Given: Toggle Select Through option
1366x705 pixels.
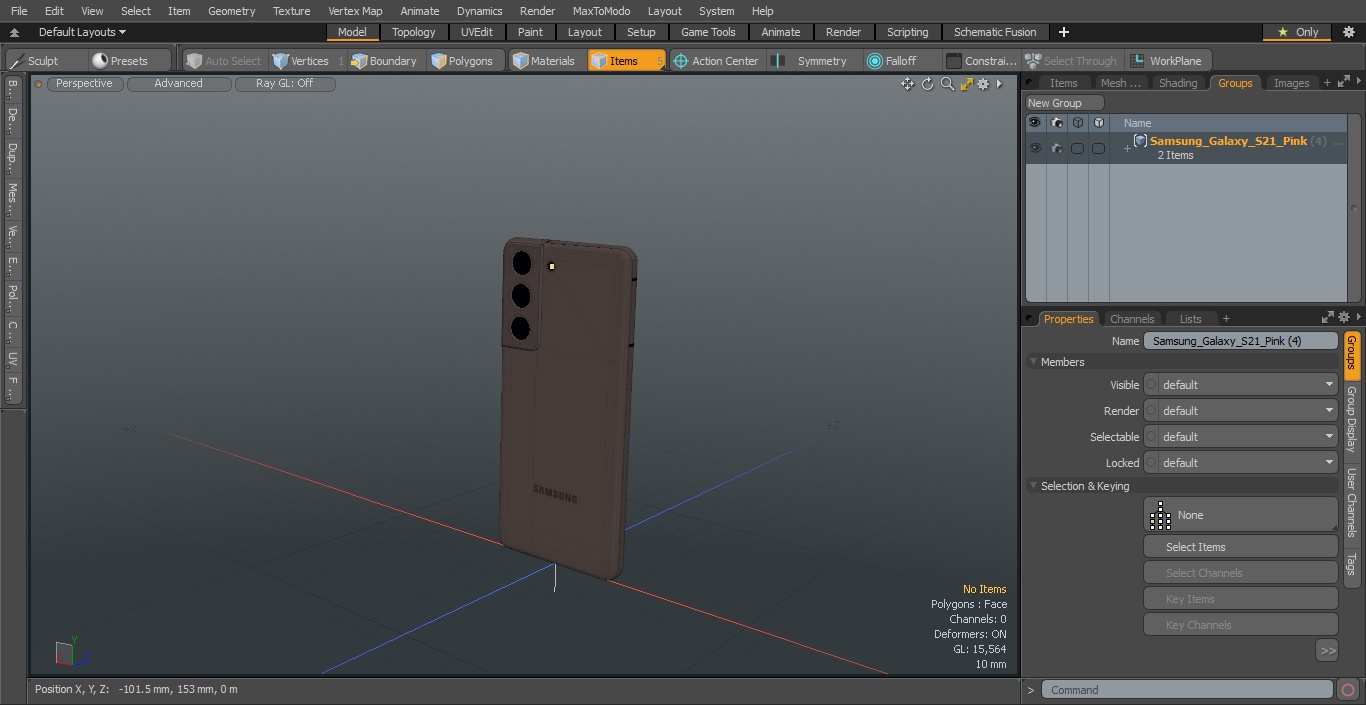Looking at the screenshot, I should click(x=1071, y=61).
